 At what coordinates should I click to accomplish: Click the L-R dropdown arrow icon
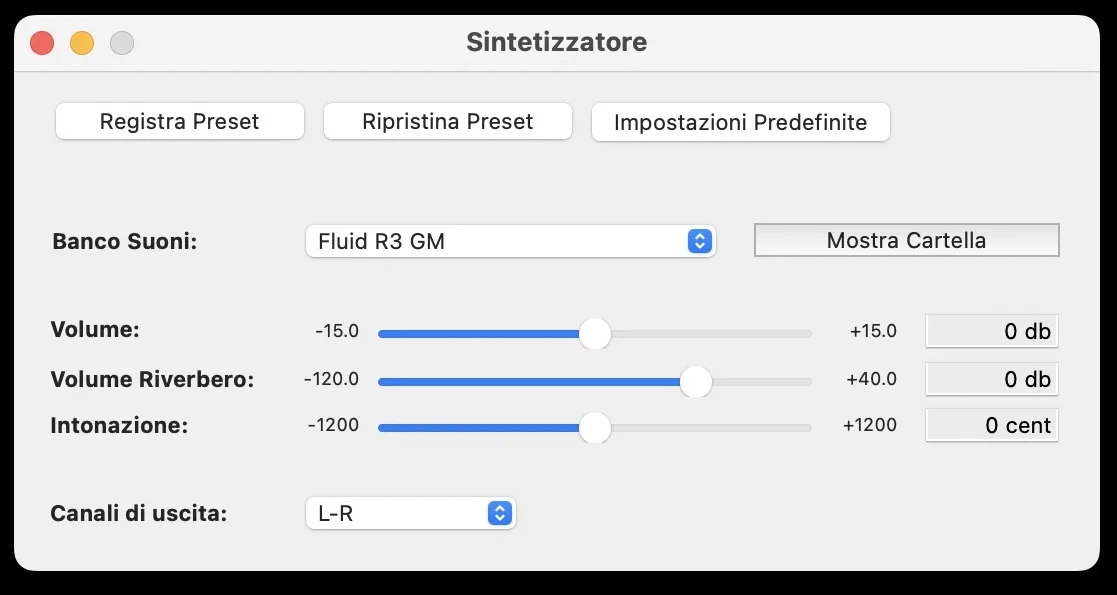(x=499, y=514)
